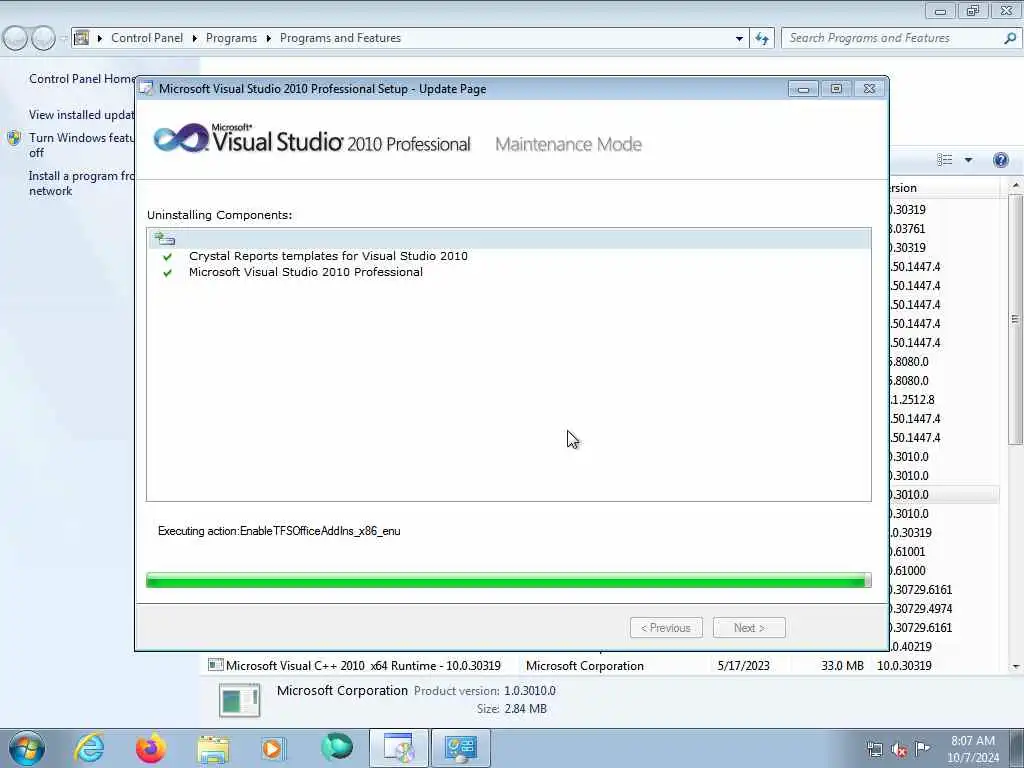Launch Windows Media Player from taskbar

[273, 748]
